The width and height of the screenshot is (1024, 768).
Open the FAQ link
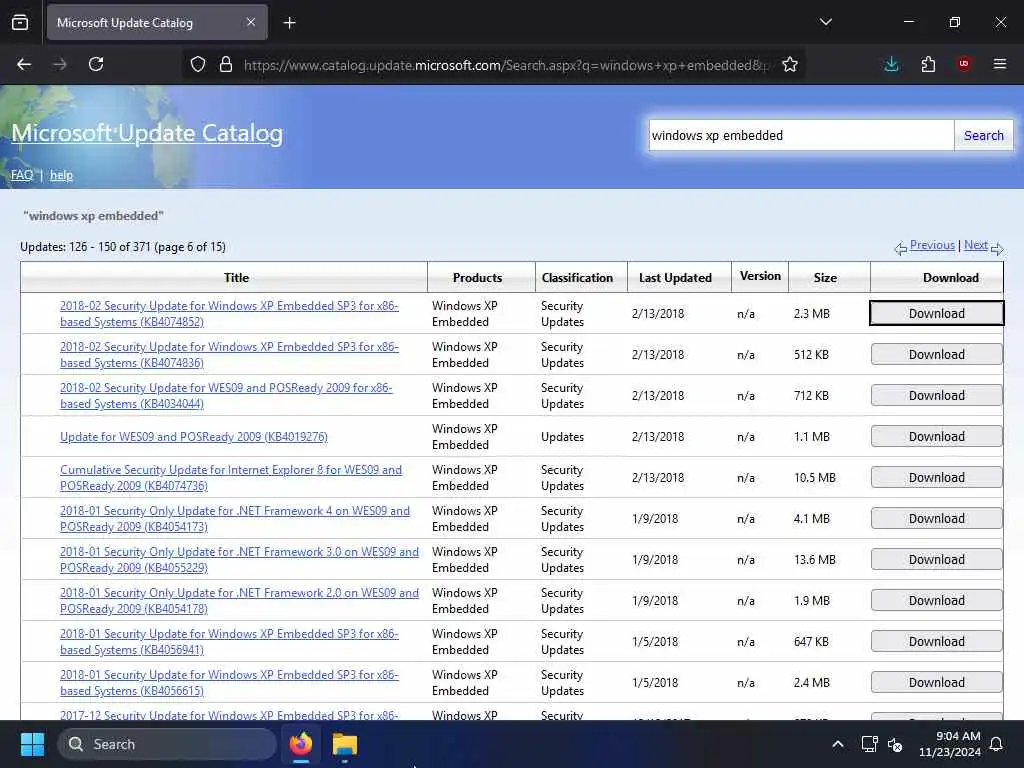[22, 175]
